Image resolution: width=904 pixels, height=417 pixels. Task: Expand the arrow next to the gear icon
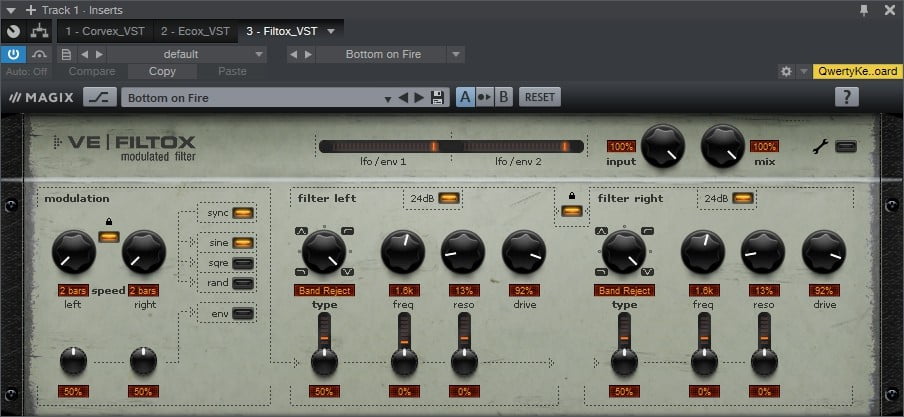click(803, 72)
